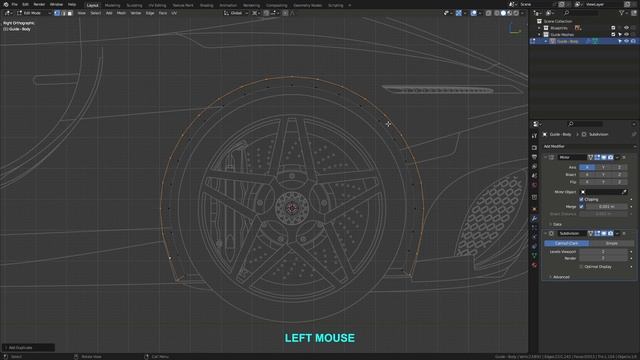Switch to the Sculpting workspace tab
640x360 pixels.
[x=134, y=5]
